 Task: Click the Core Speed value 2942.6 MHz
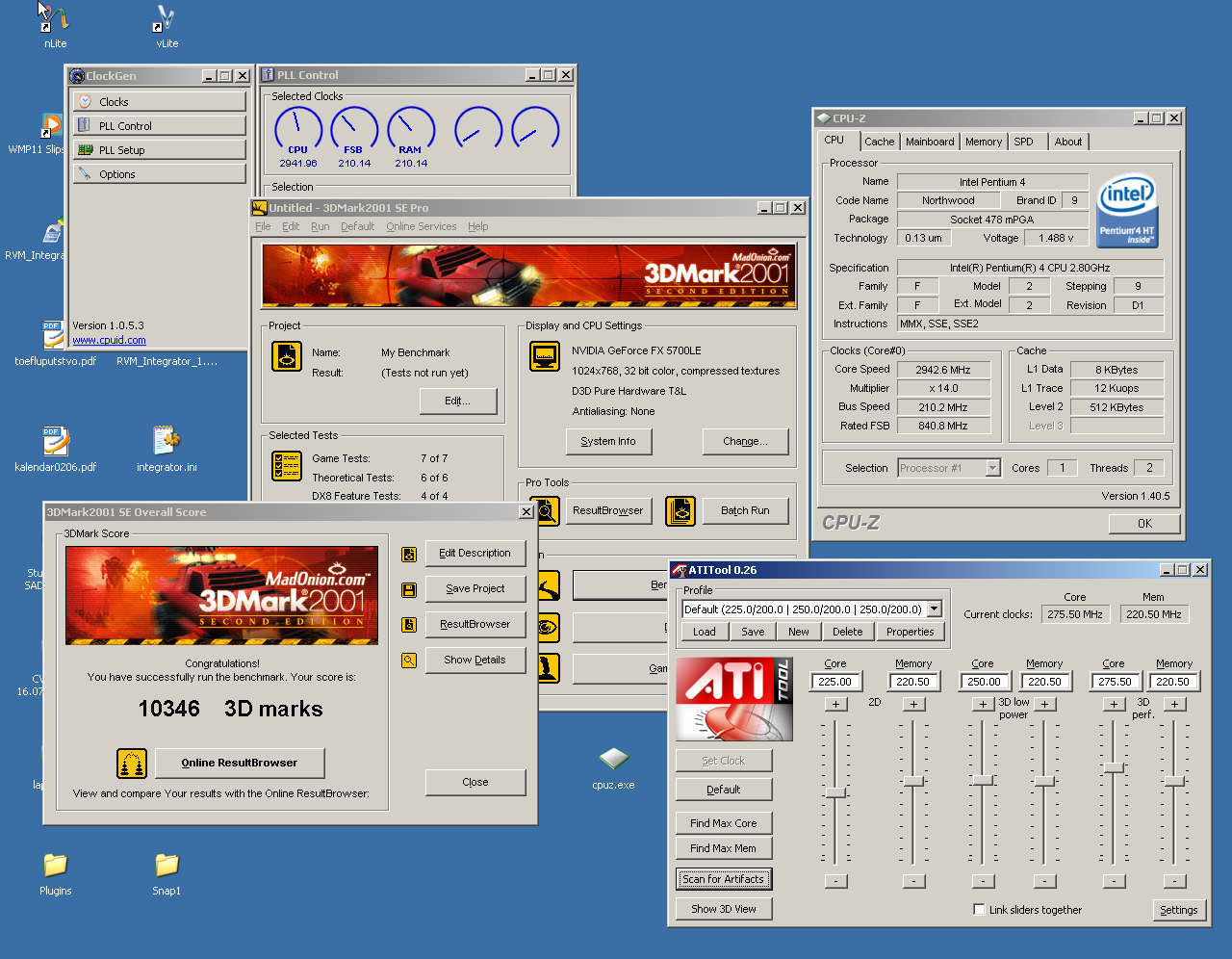[x=944, y=370]
